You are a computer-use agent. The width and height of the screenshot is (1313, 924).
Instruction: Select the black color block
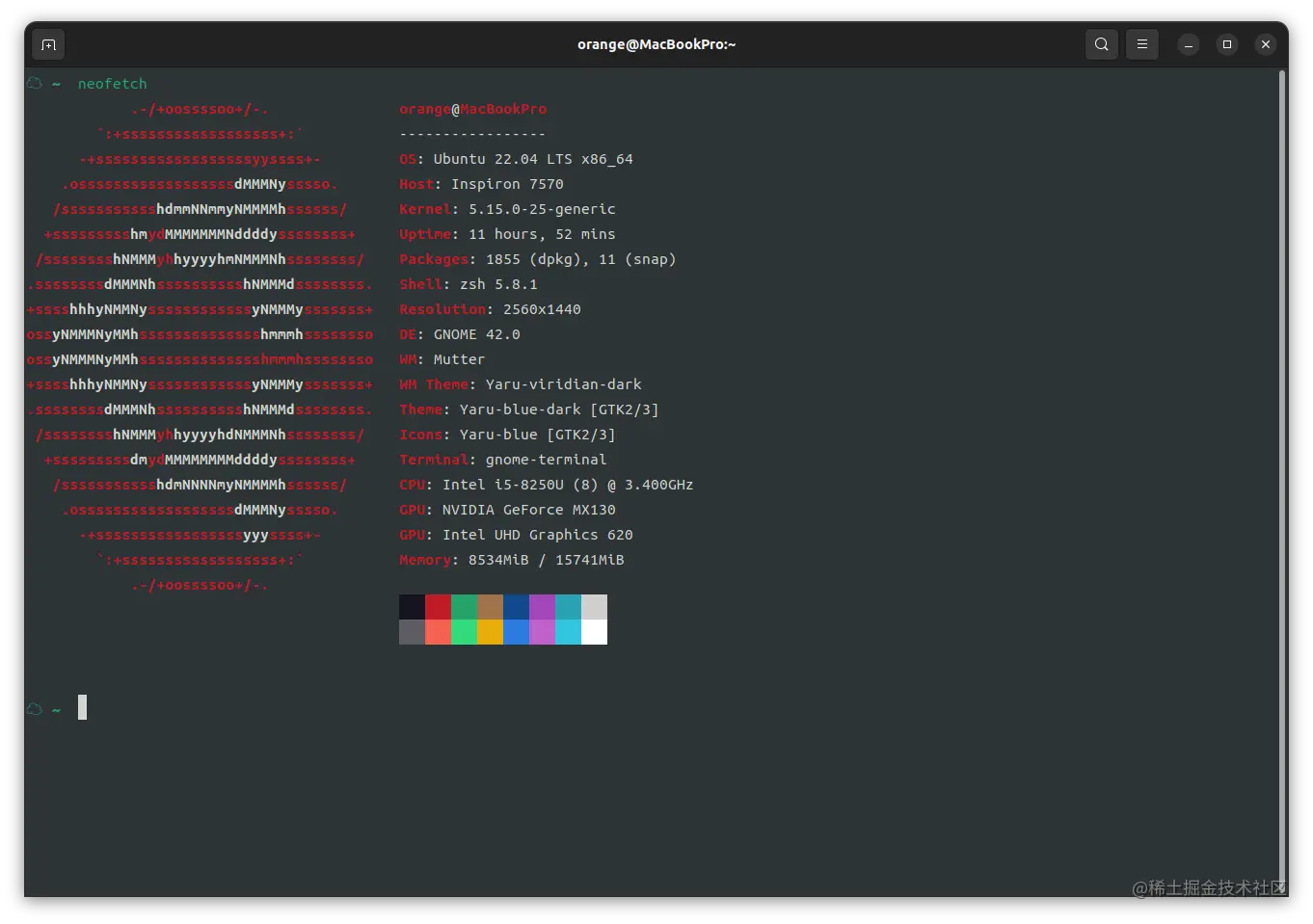[413, 607]
